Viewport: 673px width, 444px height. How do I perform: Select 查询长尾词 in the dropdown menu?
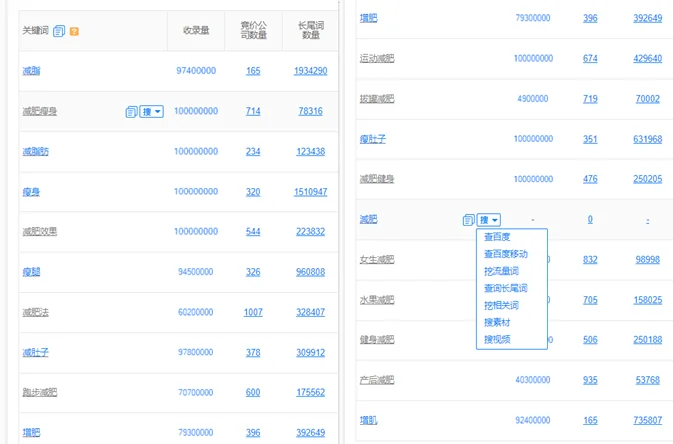point(506,288)
